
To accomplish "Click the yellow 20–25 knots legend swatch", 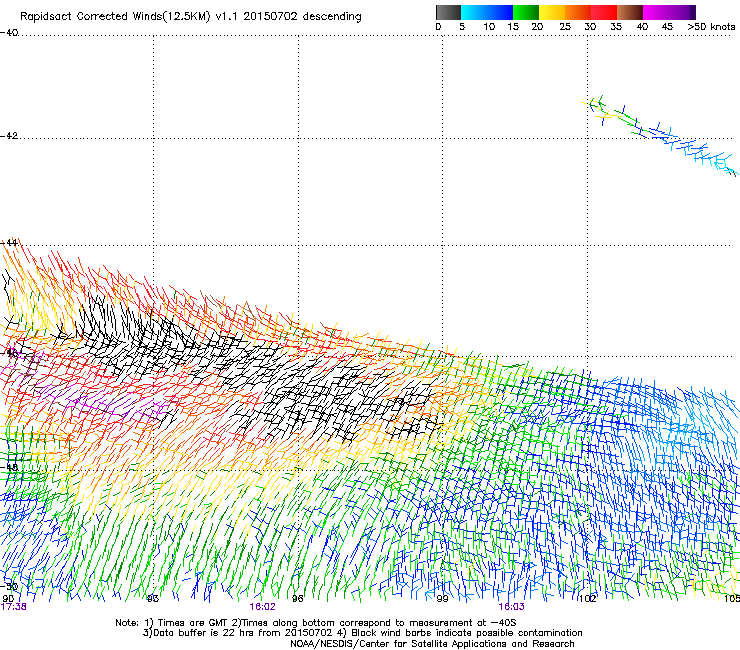I will (x=552, y=12).
